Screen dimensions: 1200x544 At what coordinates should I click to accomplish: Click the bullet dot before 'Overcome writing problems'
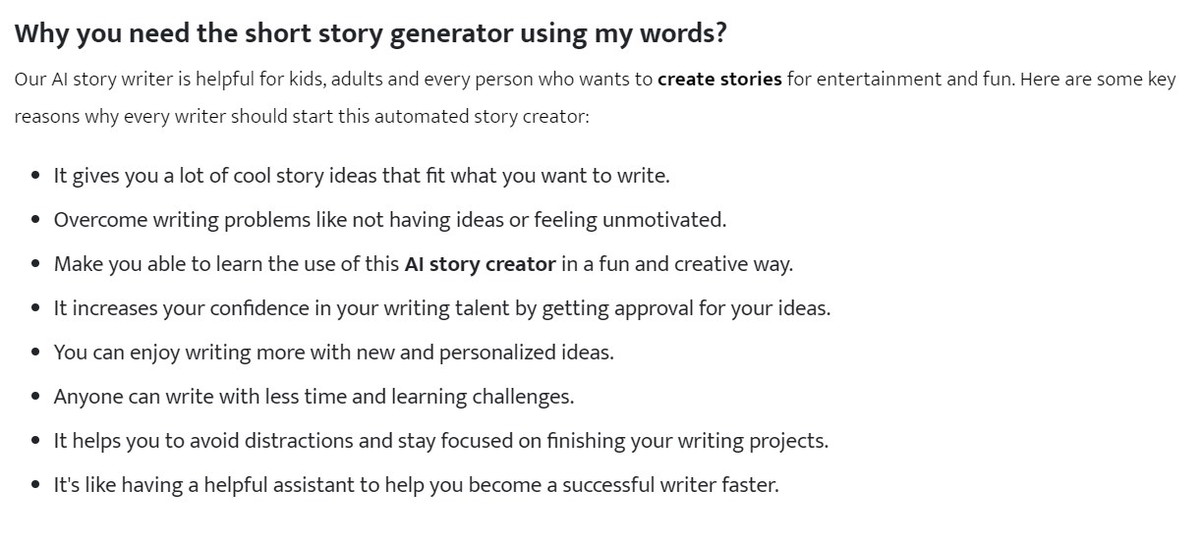click(x=36, y=221)
